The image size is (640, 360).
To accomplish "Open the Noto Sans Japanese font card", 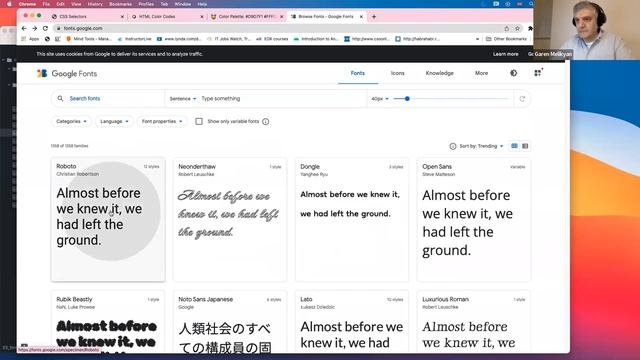I will click(x=230, y=321).
